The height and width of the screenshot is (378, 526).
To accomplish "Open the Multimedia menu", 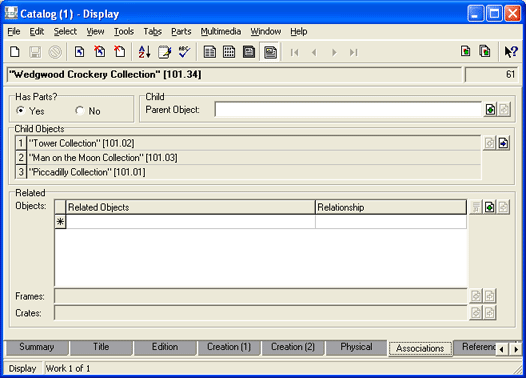I will [x=221, y=32].
